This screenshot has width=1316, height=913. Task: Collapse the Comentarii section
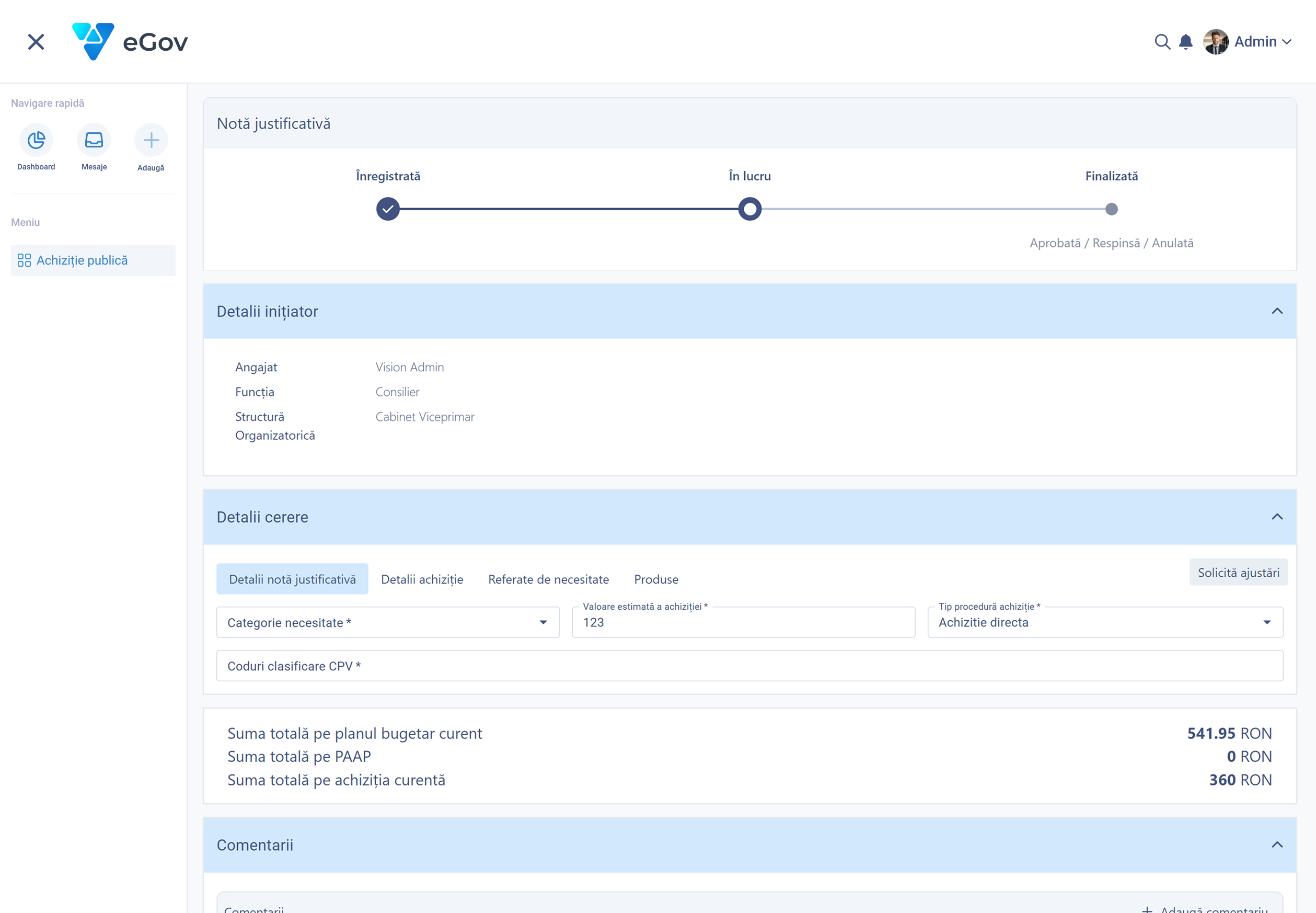(x=1277, y=845)
